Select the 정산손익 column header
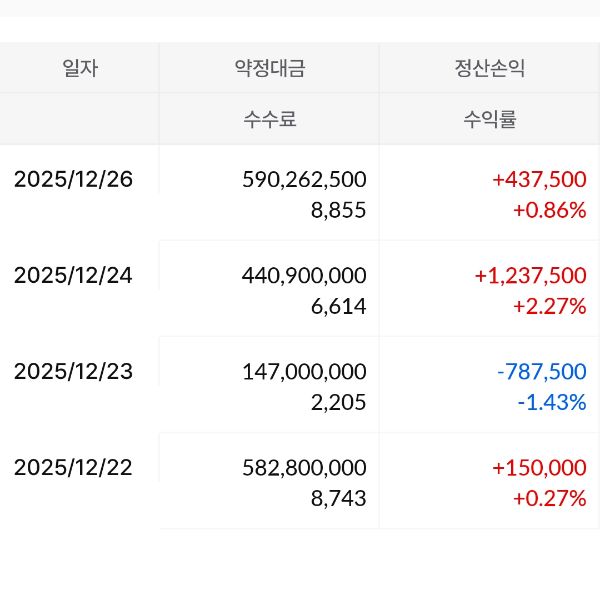This screenshot has height=600, width=600. click(x=489, y=69)
